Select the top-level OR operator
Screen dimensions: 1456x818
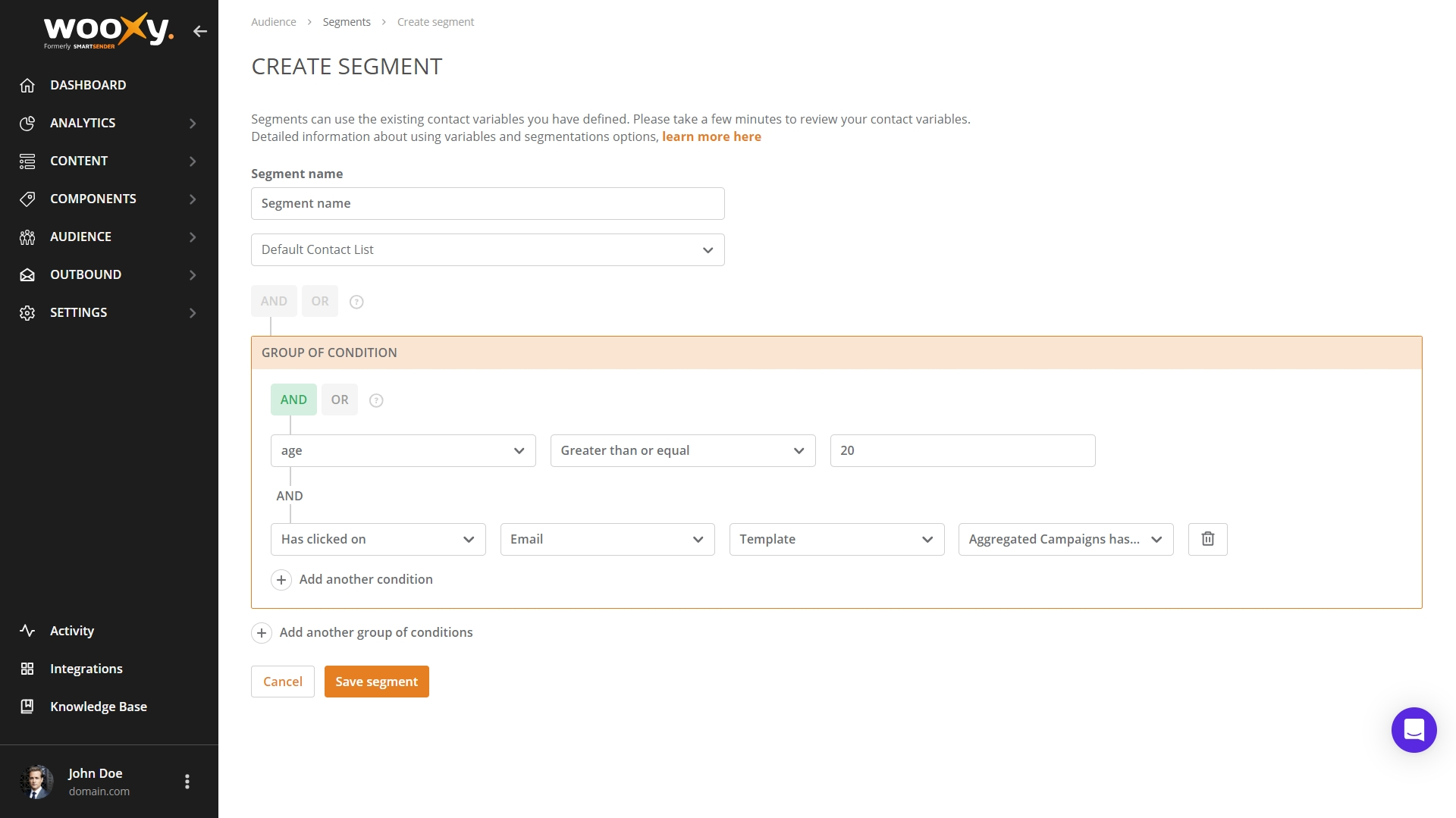click(319, 301)
